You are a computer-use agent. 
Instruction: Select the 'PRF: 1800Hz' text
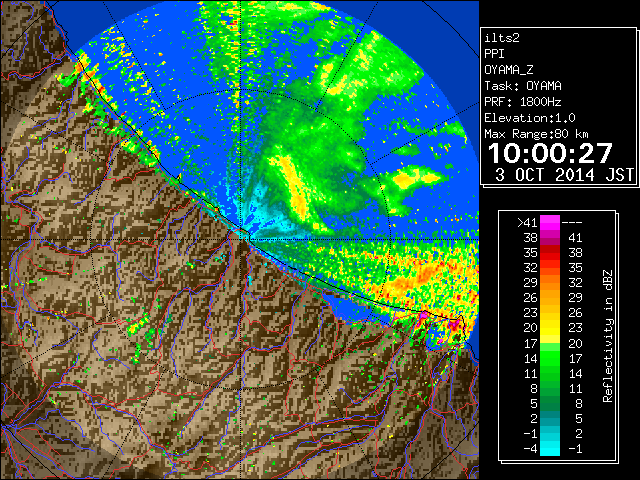tap(523, 102)
